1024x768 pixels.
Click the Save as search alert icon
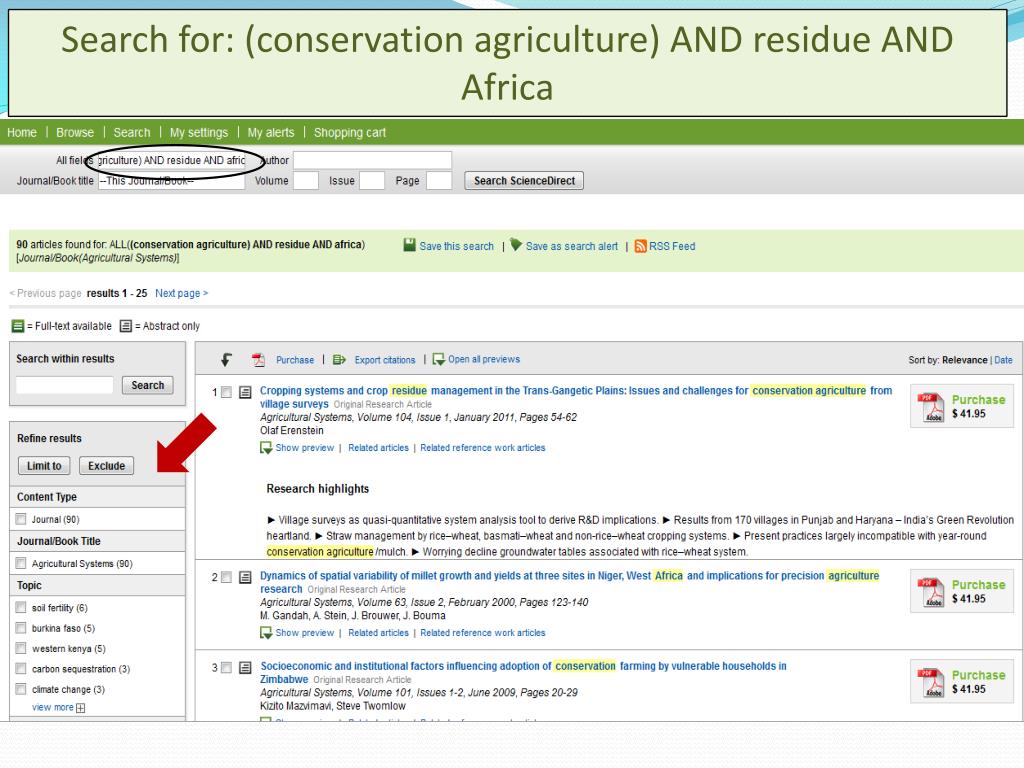pyautogui.click(x=516, y=245)
